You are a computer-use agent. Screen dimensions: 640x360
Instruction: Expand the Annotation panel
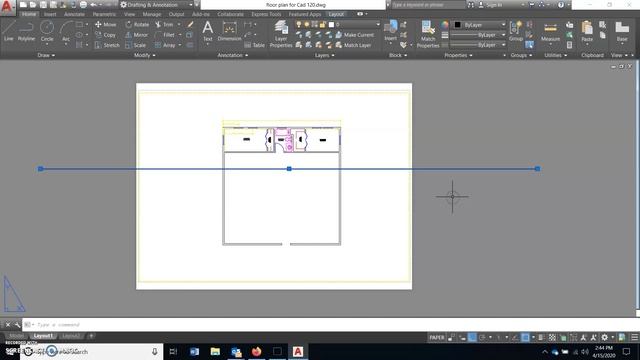point(233,55)
